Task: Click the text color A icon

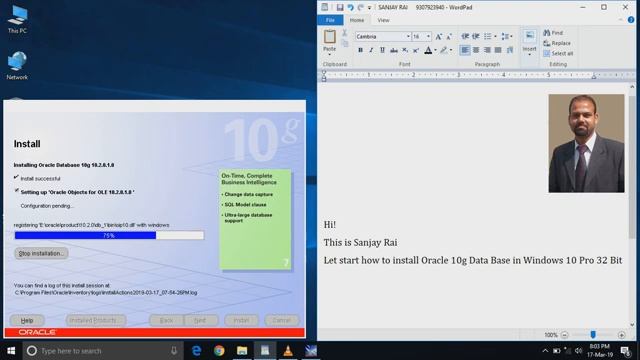Action: coord(428,50)
